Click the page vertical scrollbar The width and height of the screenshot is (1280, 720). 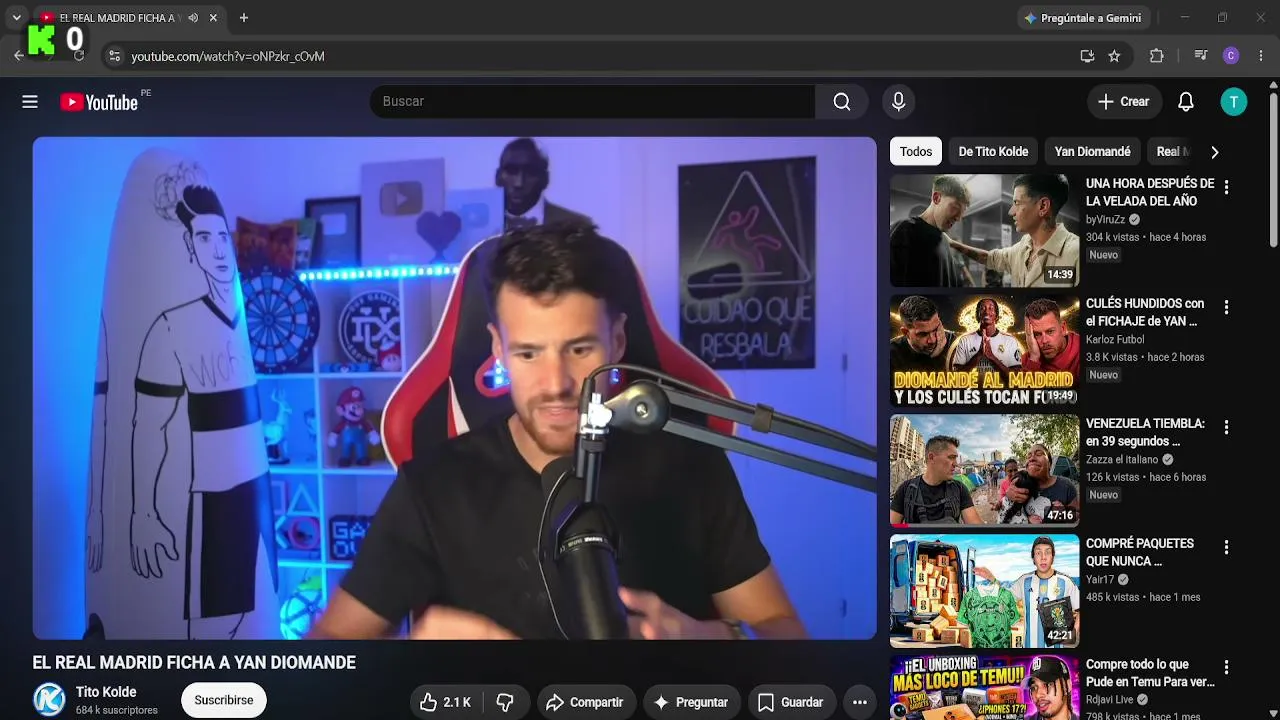[1273, 170]
